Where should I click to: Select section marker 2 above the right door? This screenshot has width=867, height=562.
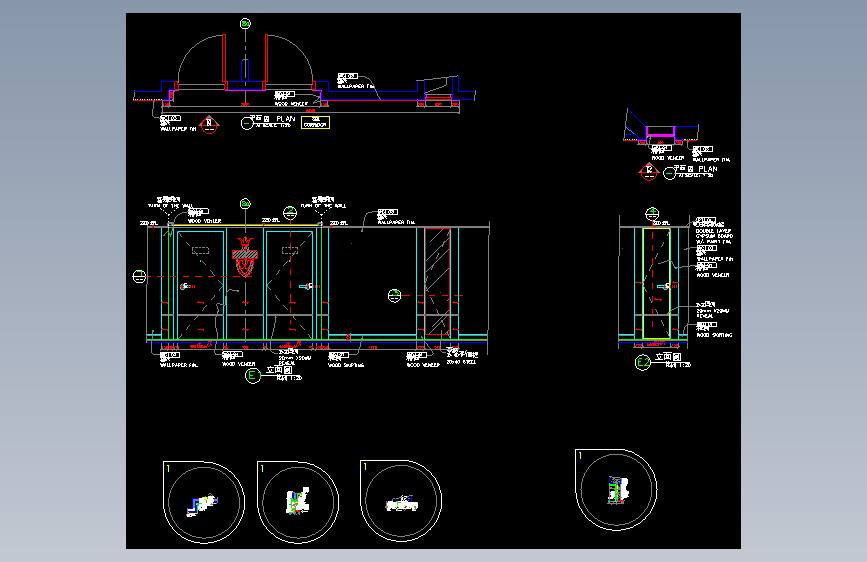[x=290, y=212]
